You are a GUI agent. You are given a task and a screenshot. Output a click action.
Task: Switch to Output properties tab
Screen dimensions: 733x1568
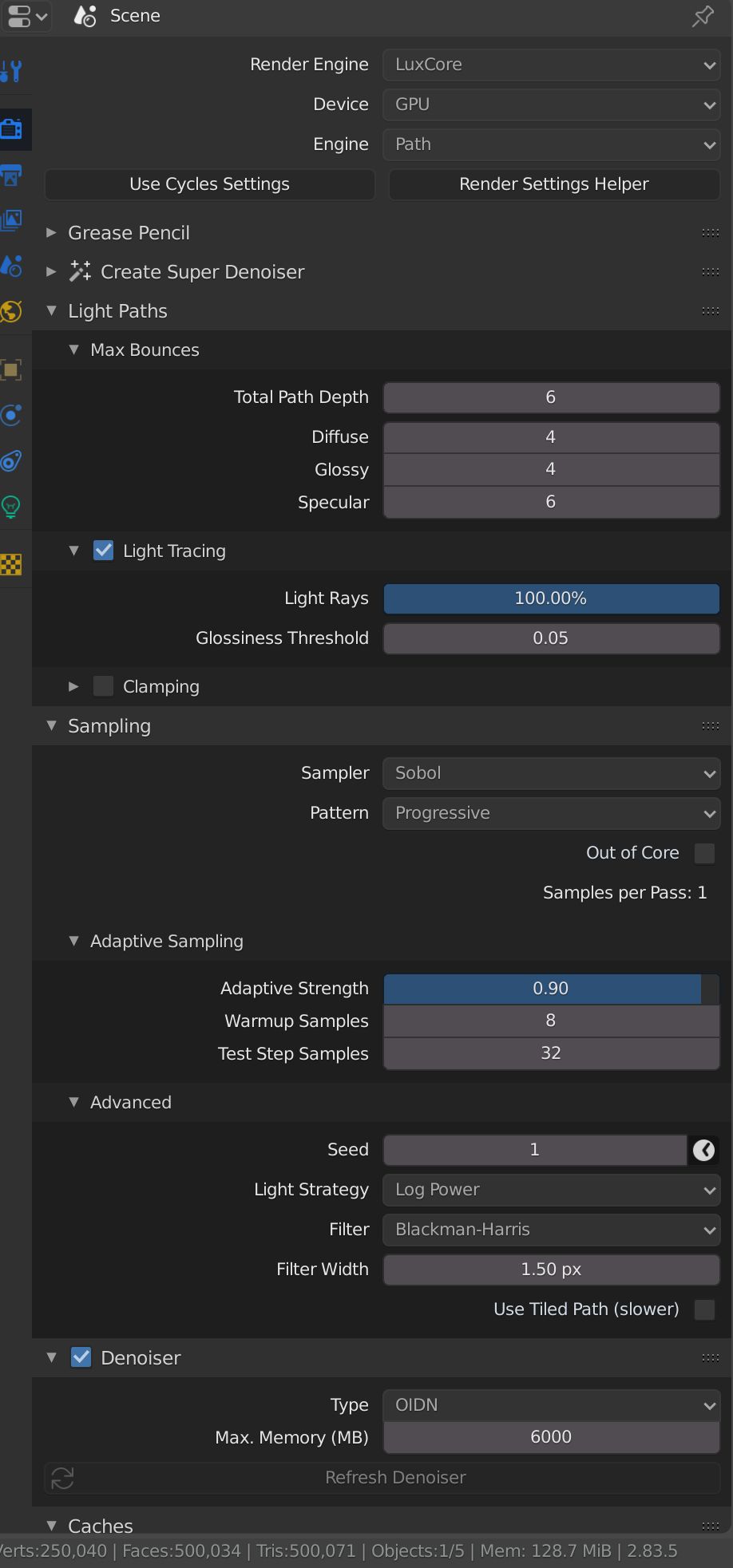pos(11,175)
